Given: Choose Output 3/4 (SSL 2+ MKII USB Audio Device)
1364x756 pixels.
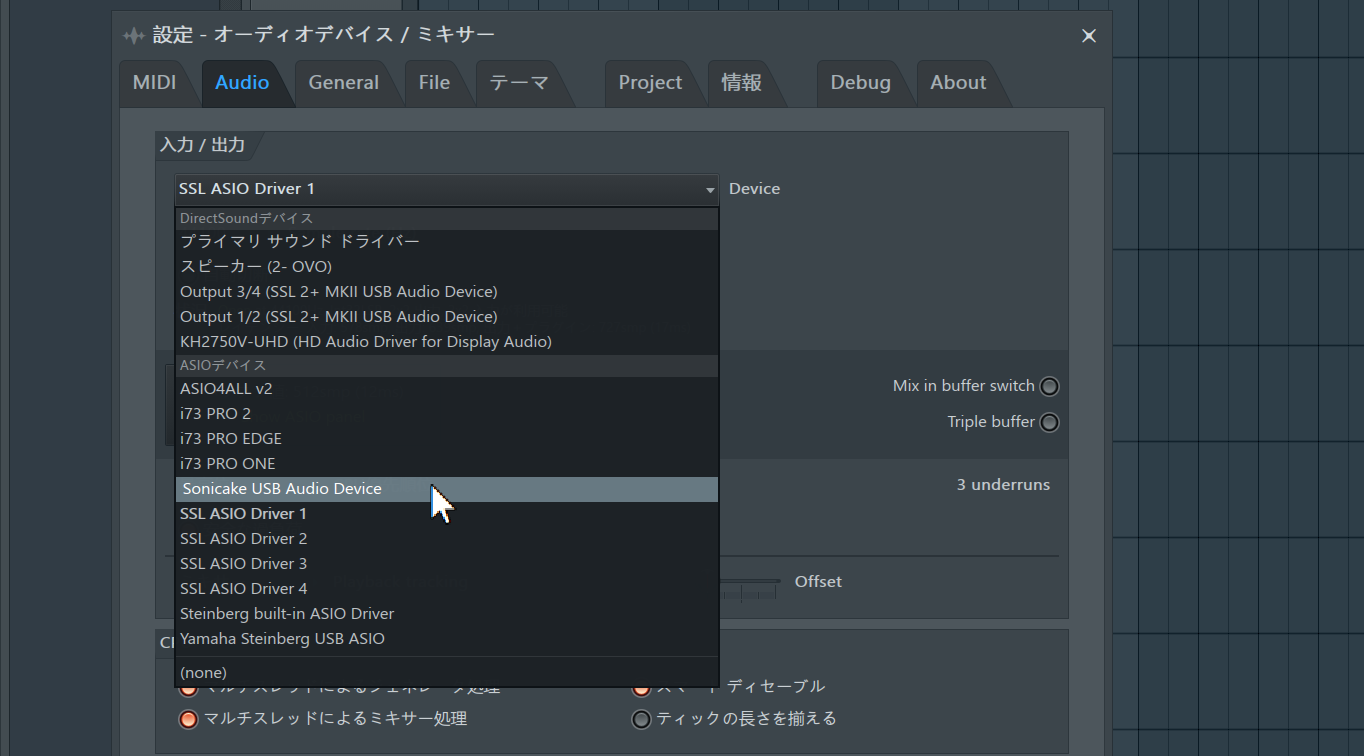Looking at the screenshot, I should pyautogui.click(x=447, y=292).
